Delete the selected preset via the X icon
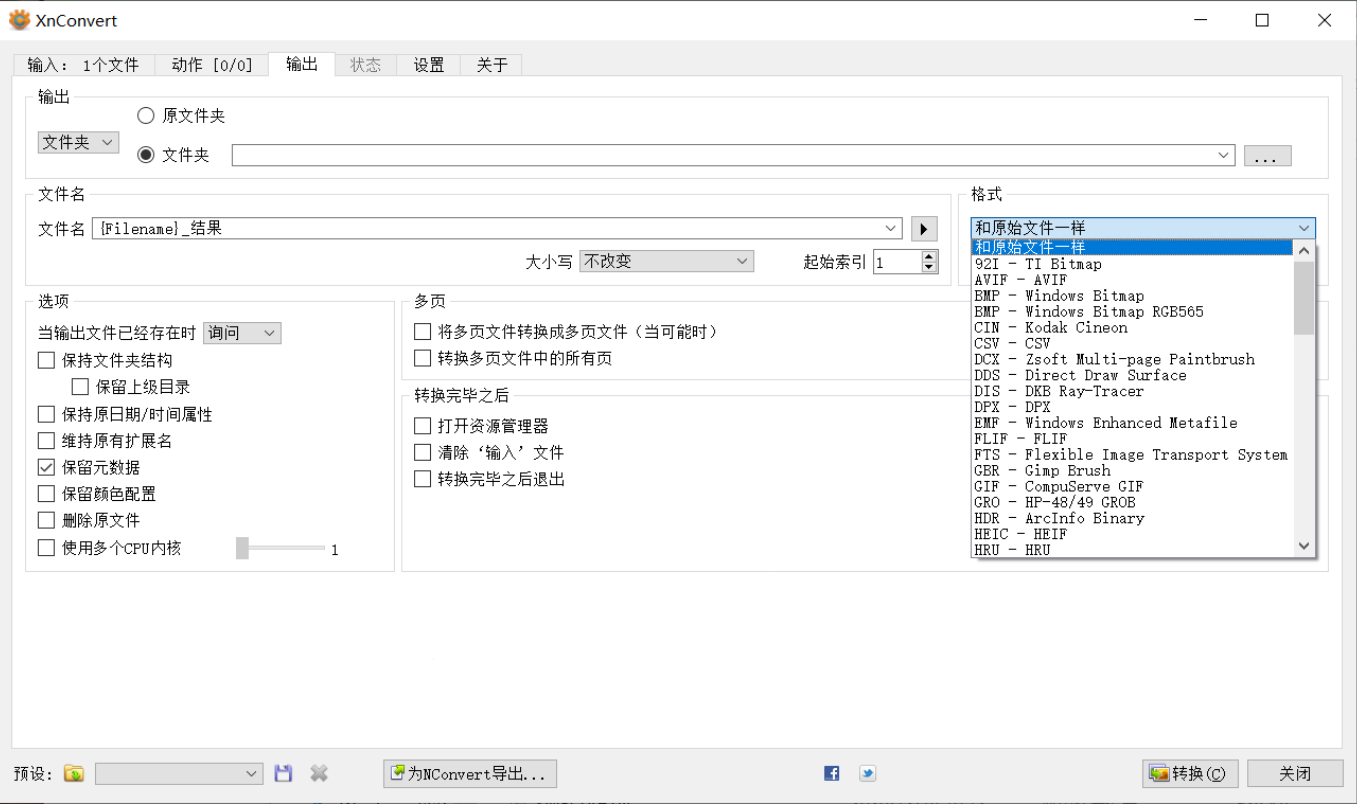This screenshot has height=804, width=1357. pos(318,773)
